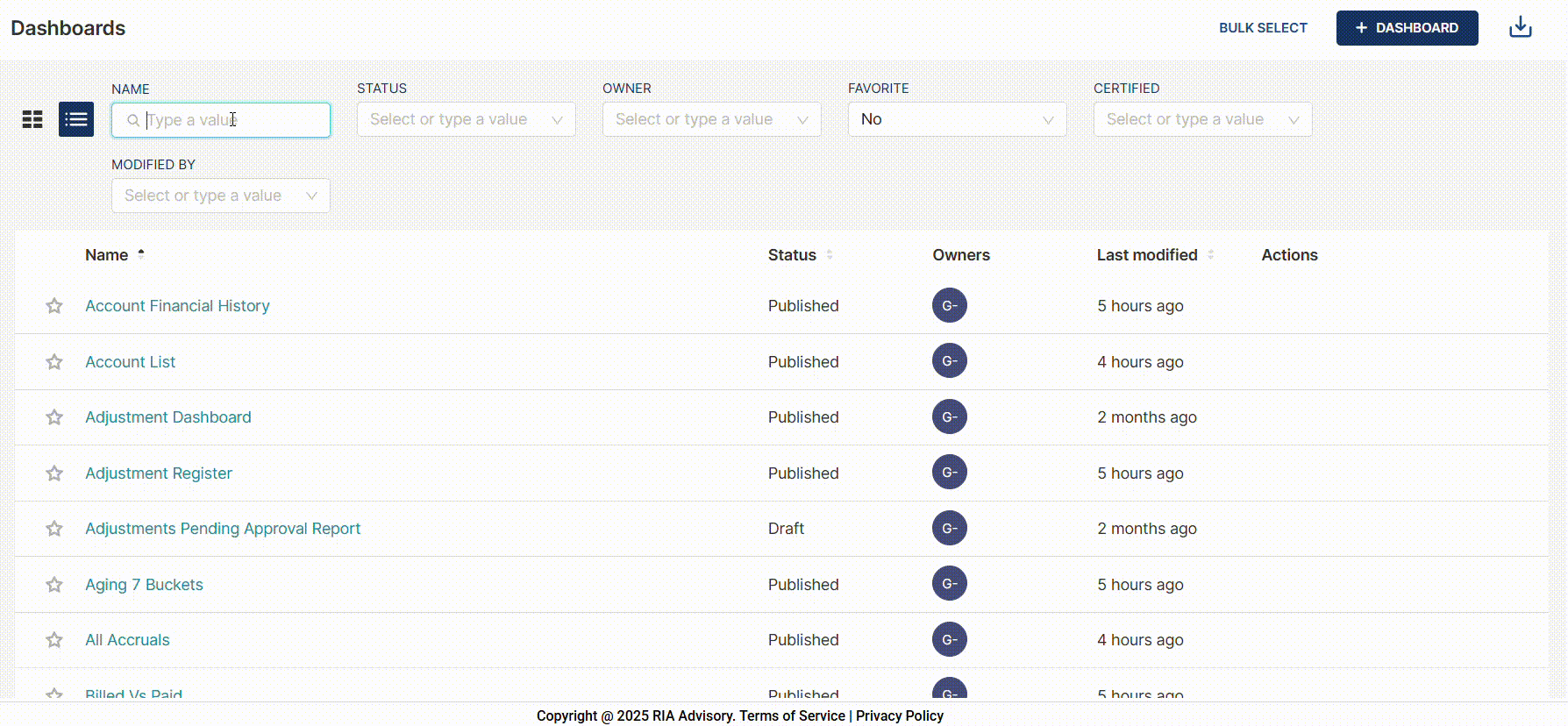Sort by Last modified column arrows
Viewport: 1568px width, 726px height.
click(x=1210, y=255)
